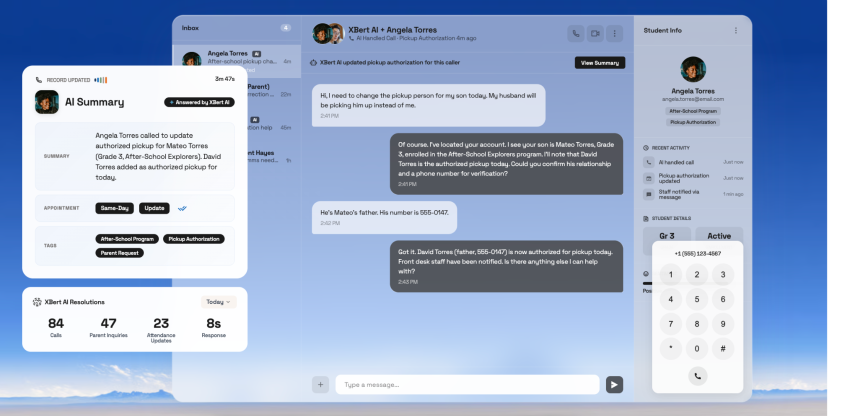
Task: Click the chat header paired avatars
Action: (329, 34)
